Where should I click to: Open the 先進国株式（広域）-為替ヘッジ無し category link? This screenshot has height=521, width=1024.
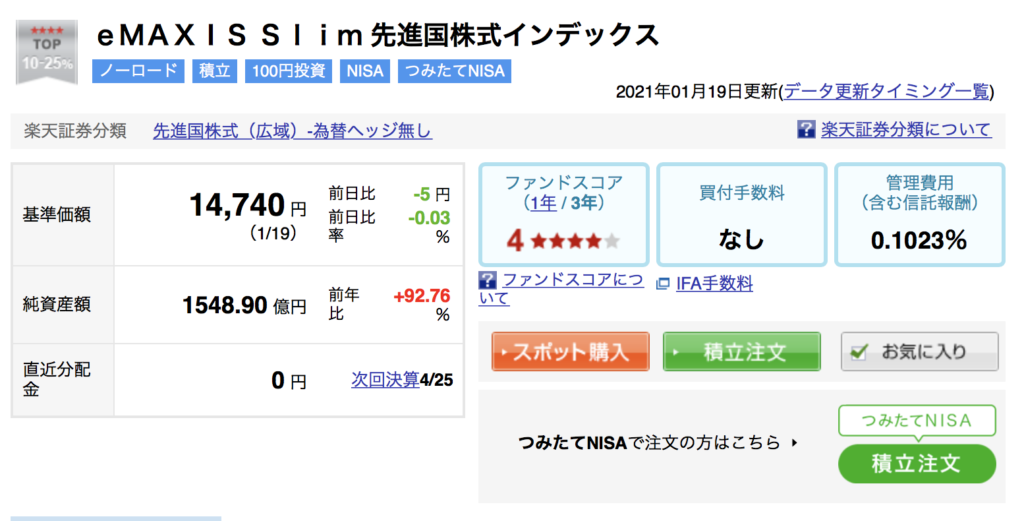point(292,131)
